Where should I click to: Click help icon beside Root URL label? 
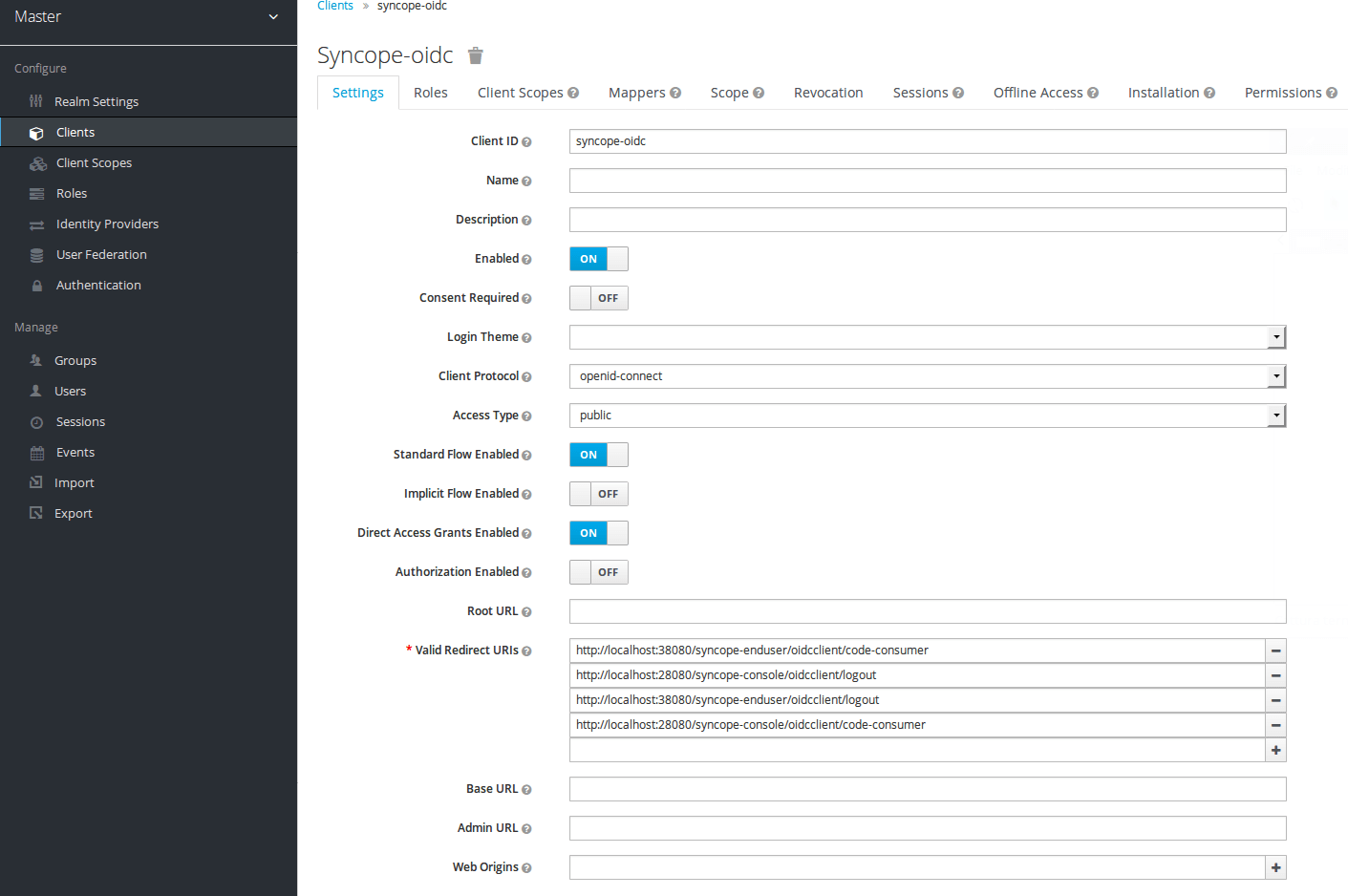526,612
